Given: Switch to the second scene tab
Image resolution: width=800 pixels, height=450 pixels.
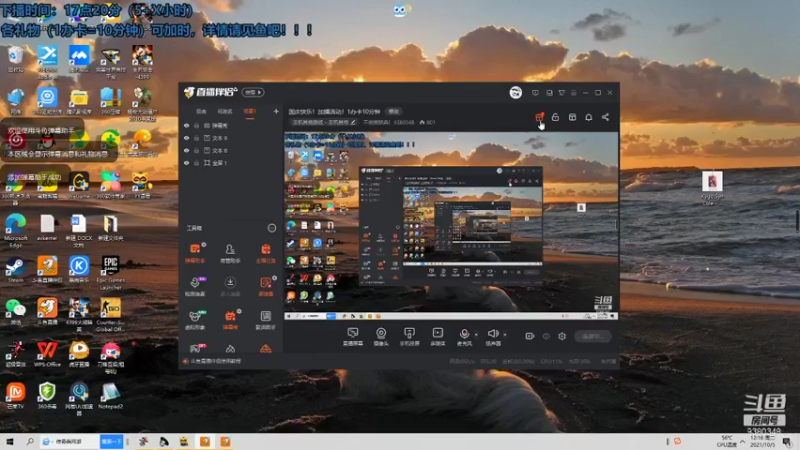Looking at the screenshot, I should coord(225,111).
